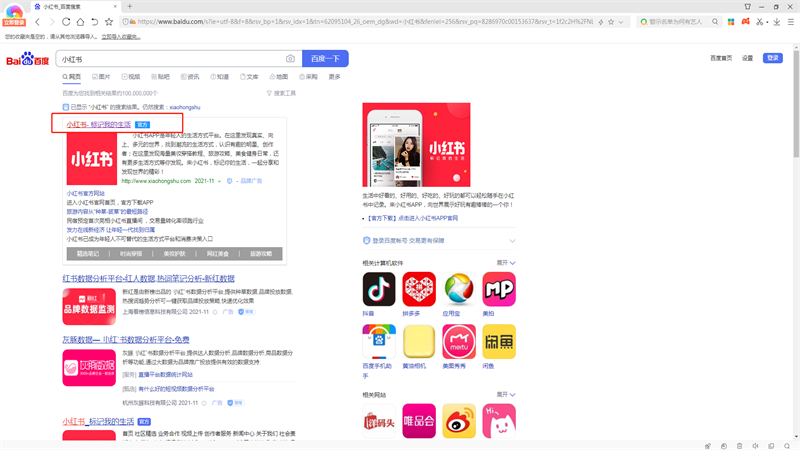Click the undo closed tab icon
This screenshot has width=800, height=450.
pos(94,22)
